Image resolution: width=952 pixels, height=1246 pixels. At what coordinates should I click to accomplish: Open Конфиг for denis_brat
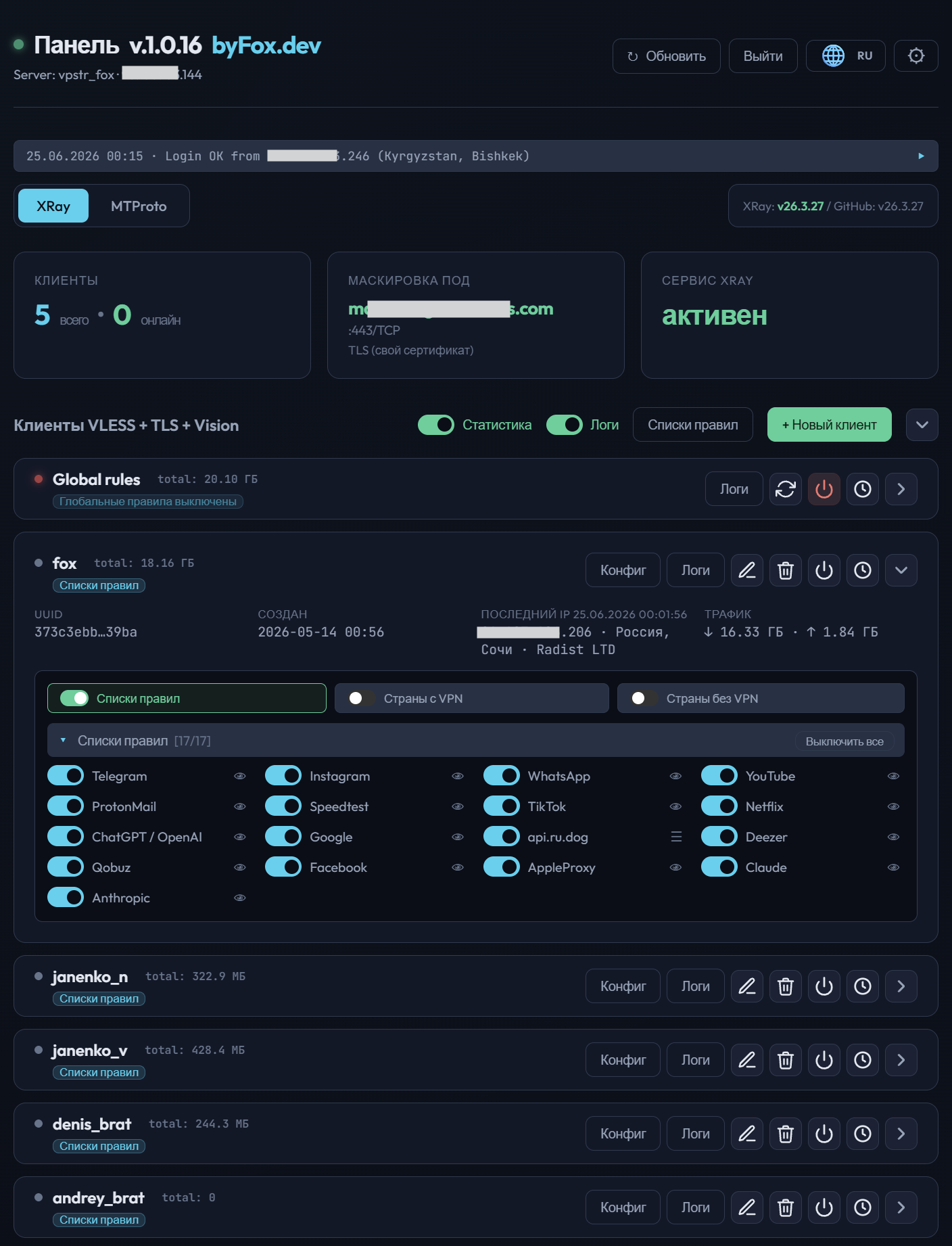[623, 1134]
